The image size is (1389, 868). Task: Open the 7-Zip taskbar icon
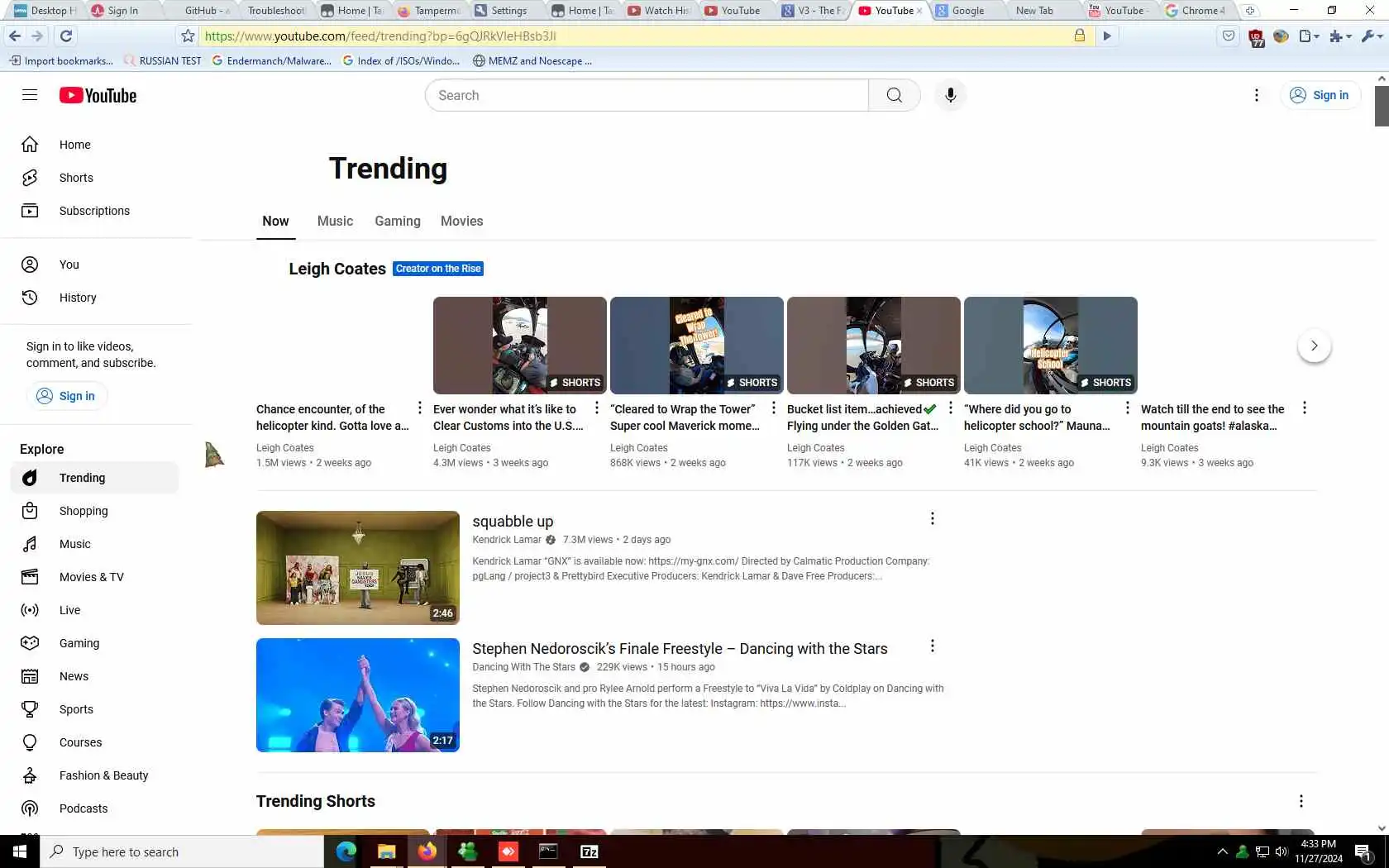click(x=589, y=851)
